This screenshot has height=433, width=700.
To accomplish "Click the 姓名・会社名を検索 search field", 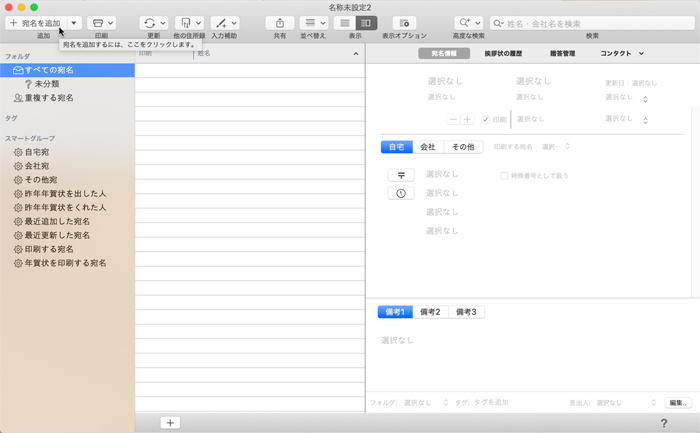I will pos(590,22).
